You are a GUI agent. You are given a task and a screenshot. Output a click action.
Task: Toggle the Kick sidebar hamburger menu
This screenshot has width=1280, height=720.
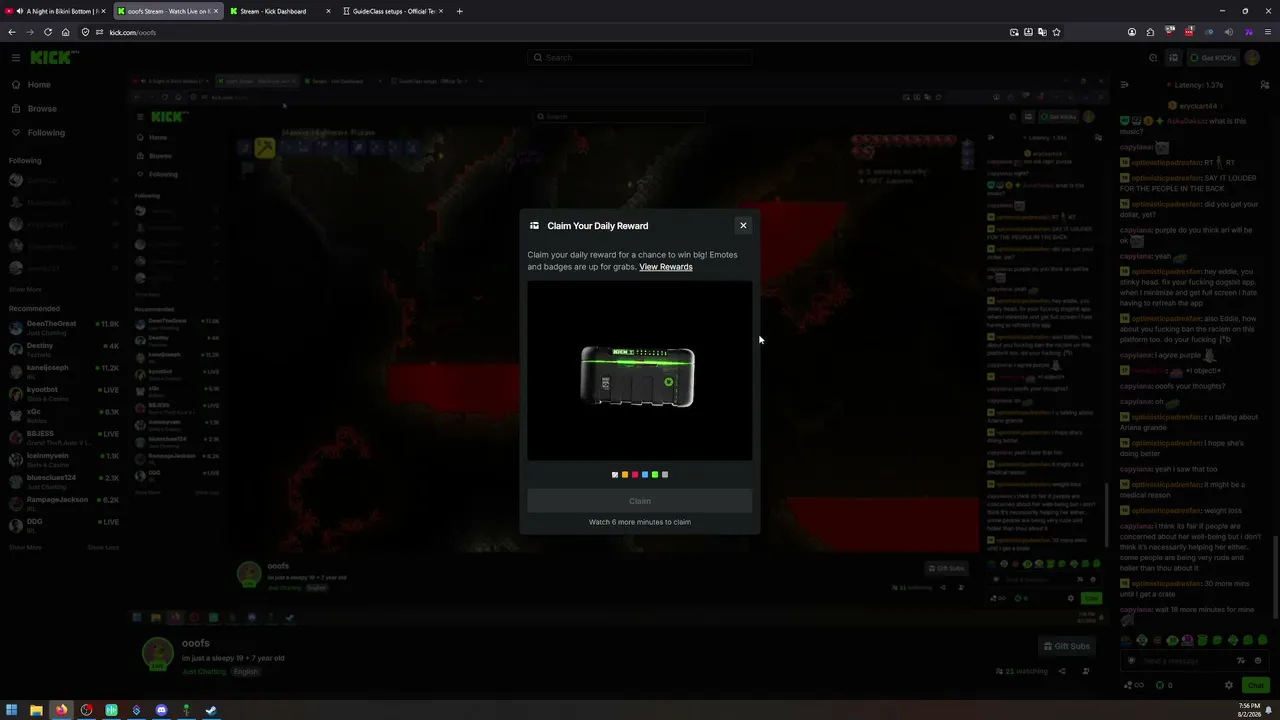point(15,58)
